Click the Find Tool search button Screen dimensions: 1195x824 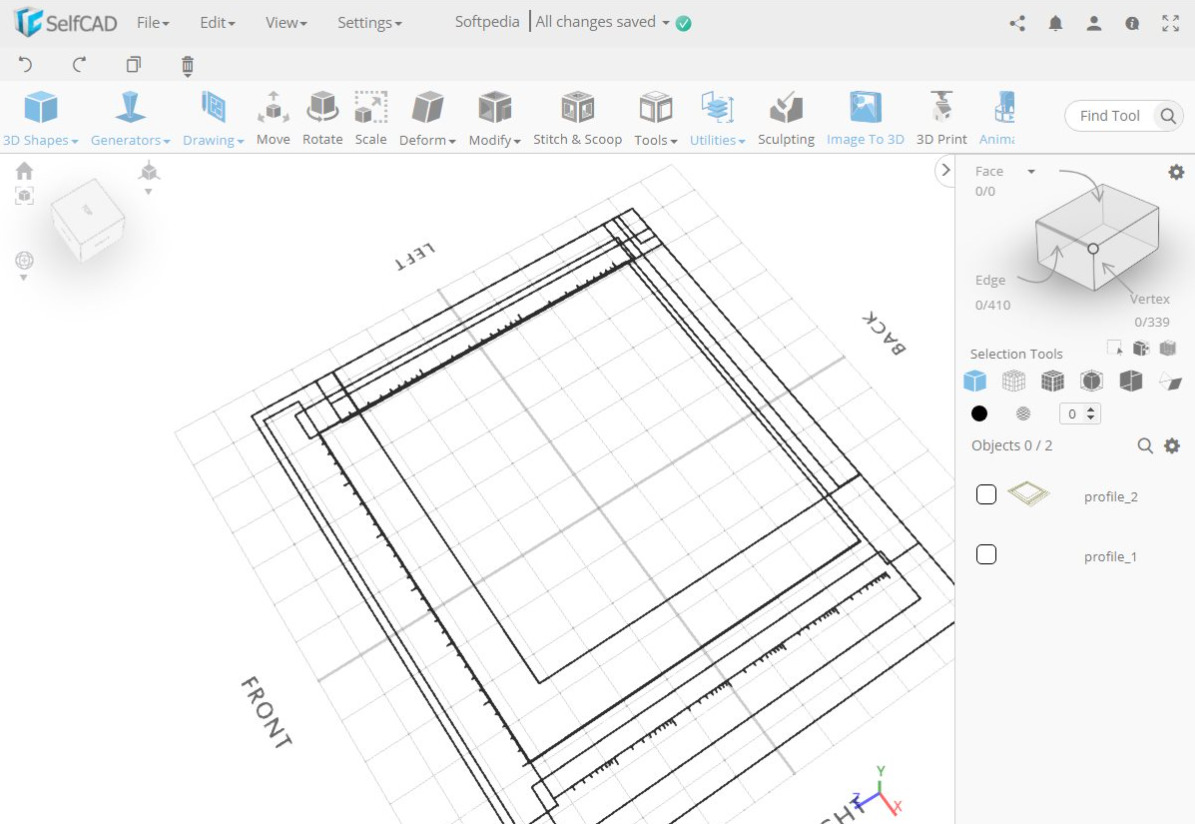1167,116
